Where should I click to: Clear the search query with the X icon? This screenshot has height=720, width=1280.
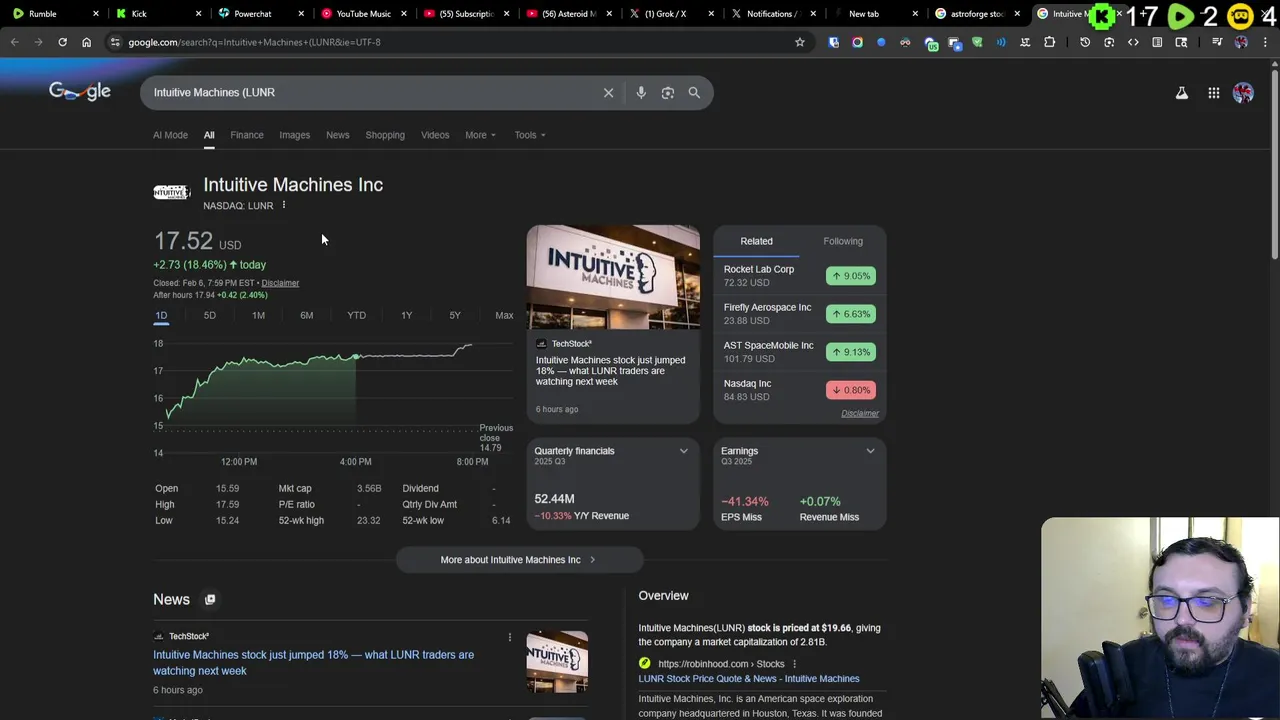pyautogui.click(x=608, y=93)
